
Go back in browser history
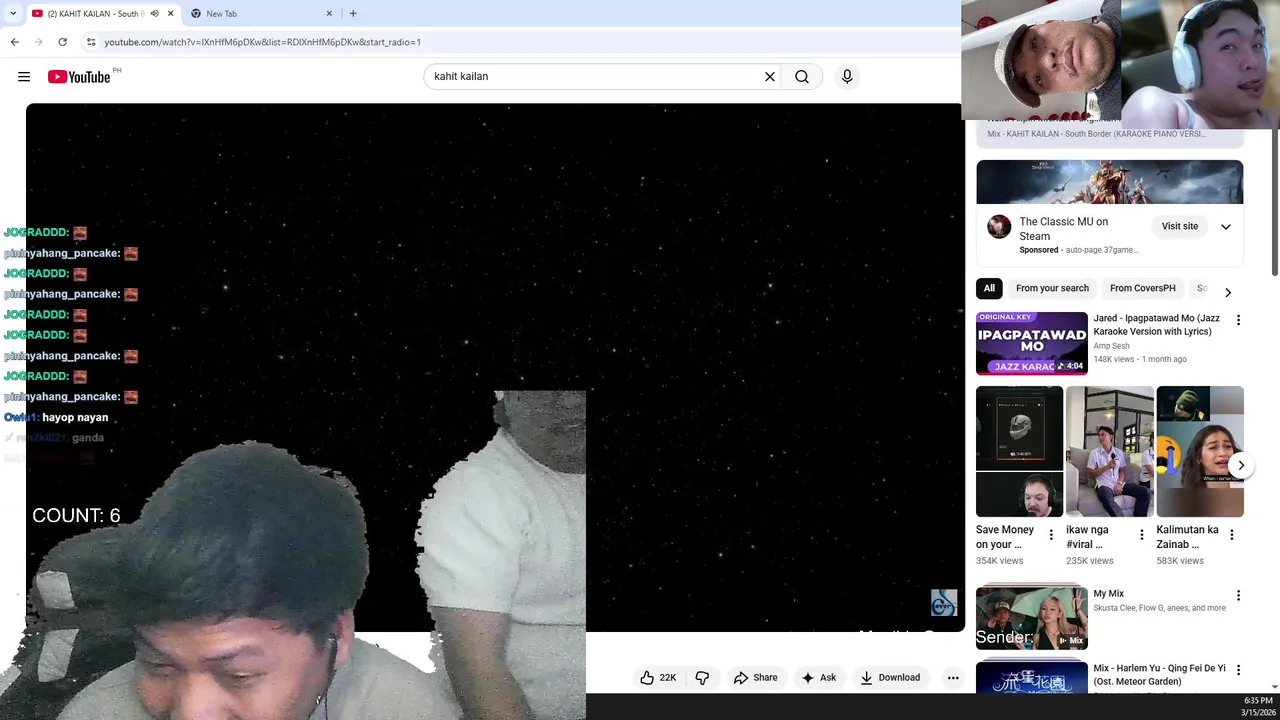click(x=14, y=42)
